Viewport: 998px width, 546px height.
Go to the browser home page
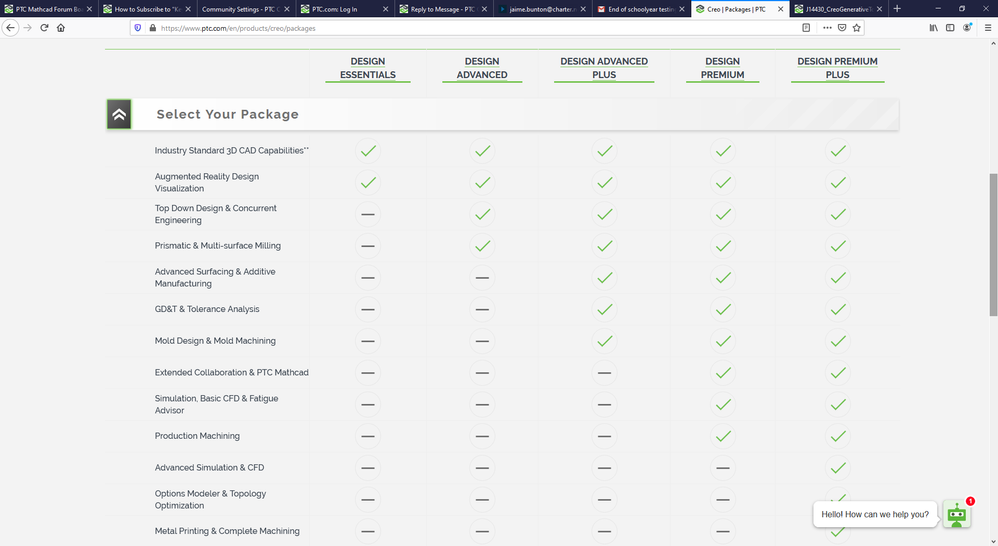pos(61,28)
